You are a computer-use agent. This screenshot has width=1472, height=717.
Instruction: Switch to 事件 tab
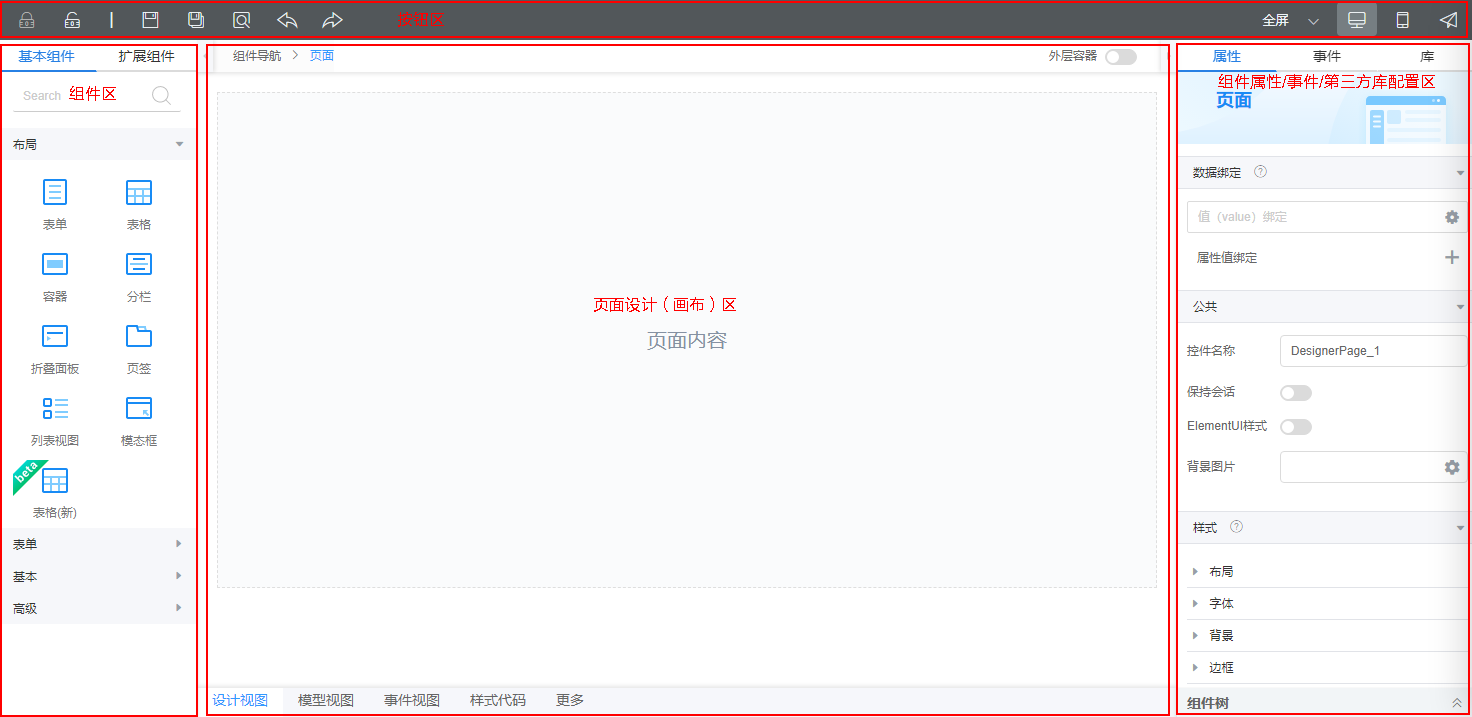1327,56
